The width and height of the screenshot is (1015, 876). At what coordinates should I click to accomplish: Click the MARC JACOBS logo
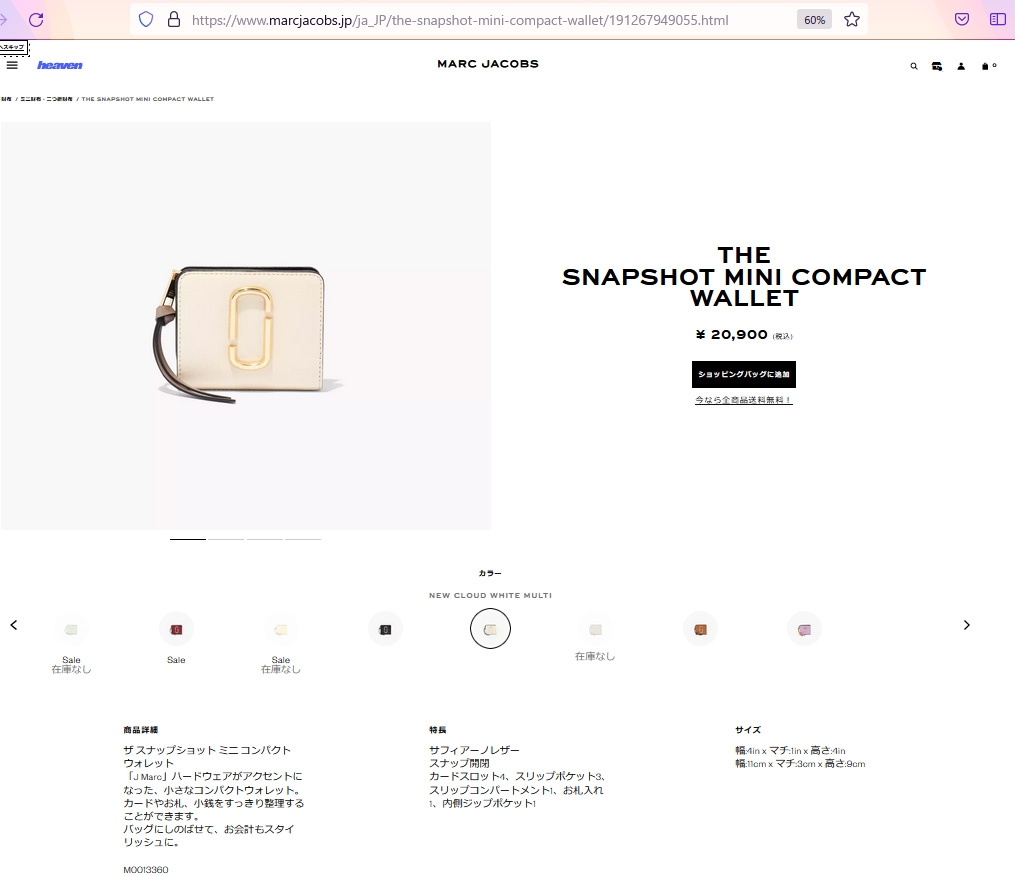click(x=488, y=64)
